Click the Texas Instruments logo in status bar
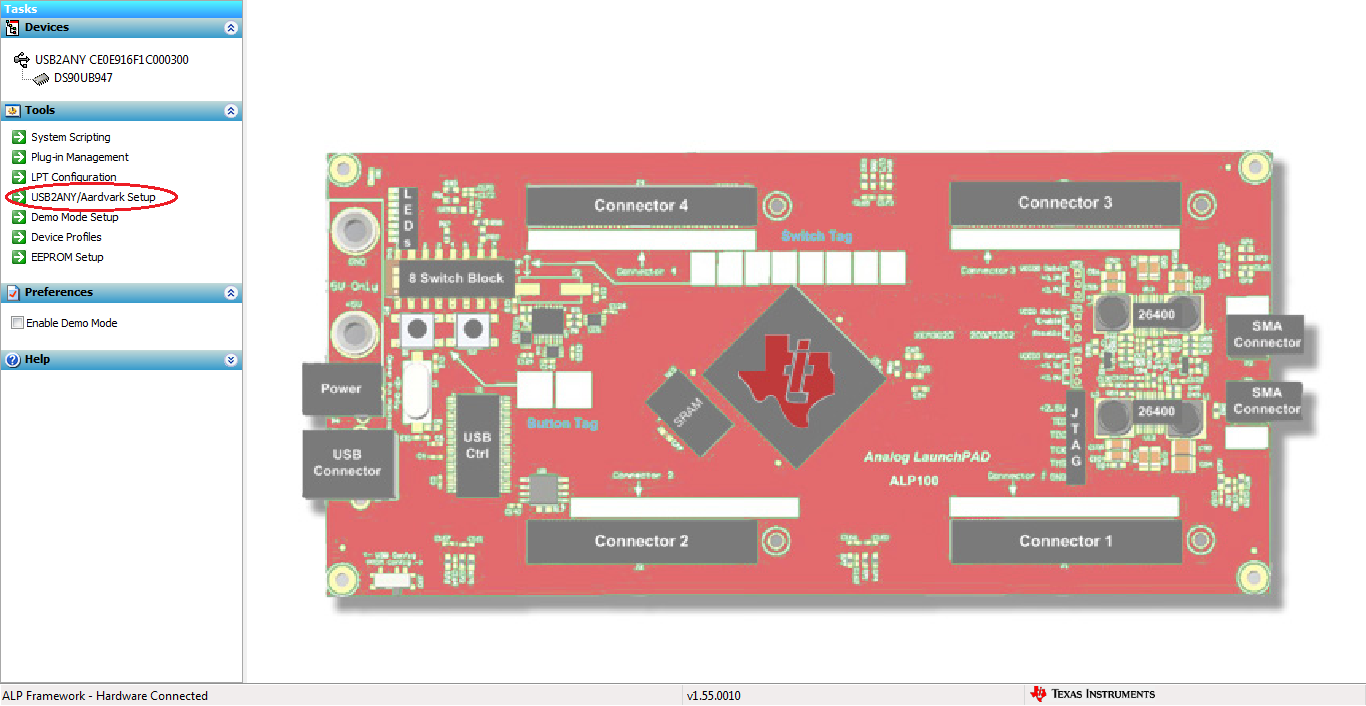1366x706 pixels. tap(1093, 694)
